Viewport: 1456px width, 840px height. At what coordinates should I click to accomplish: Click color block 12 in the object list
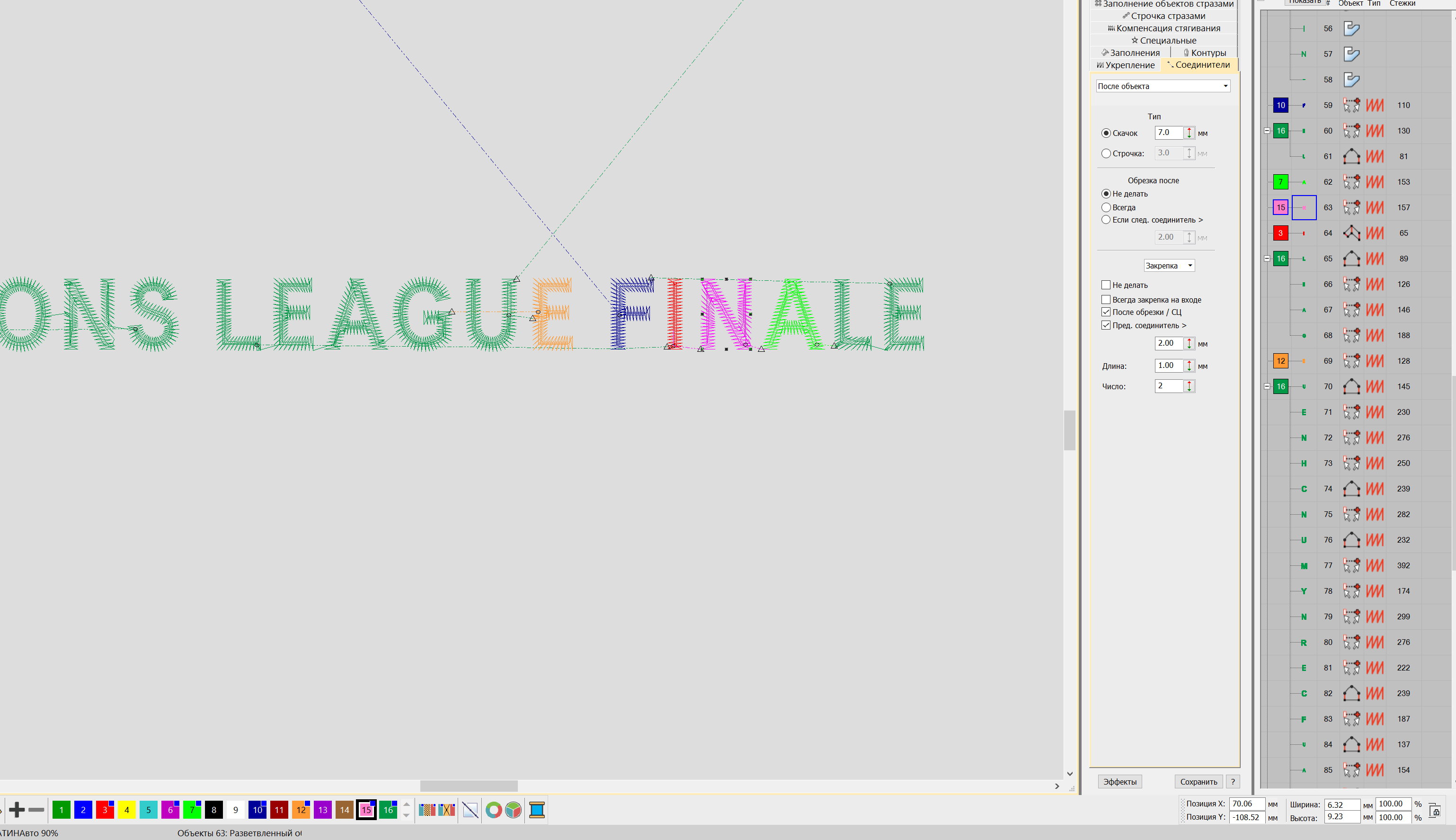1280,361
